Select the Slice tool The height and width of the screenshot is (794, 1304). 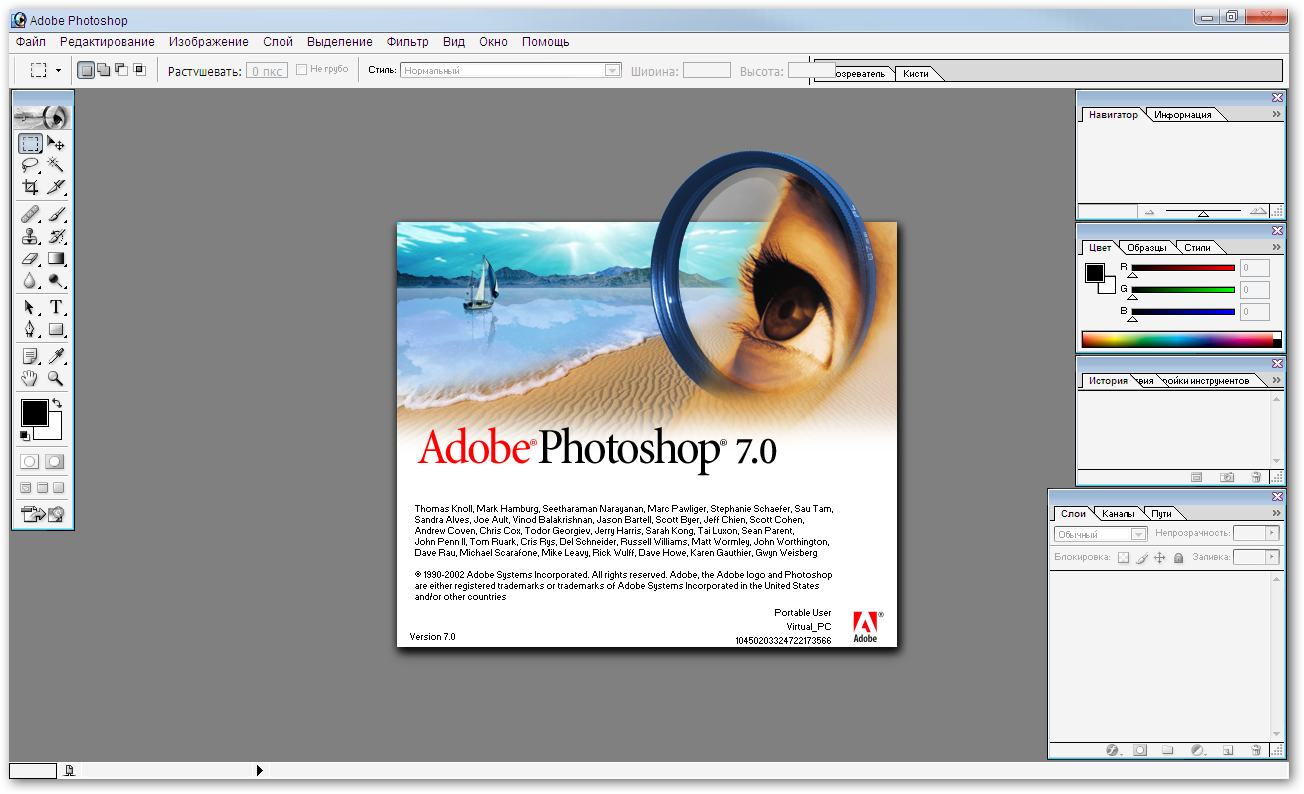56,187
